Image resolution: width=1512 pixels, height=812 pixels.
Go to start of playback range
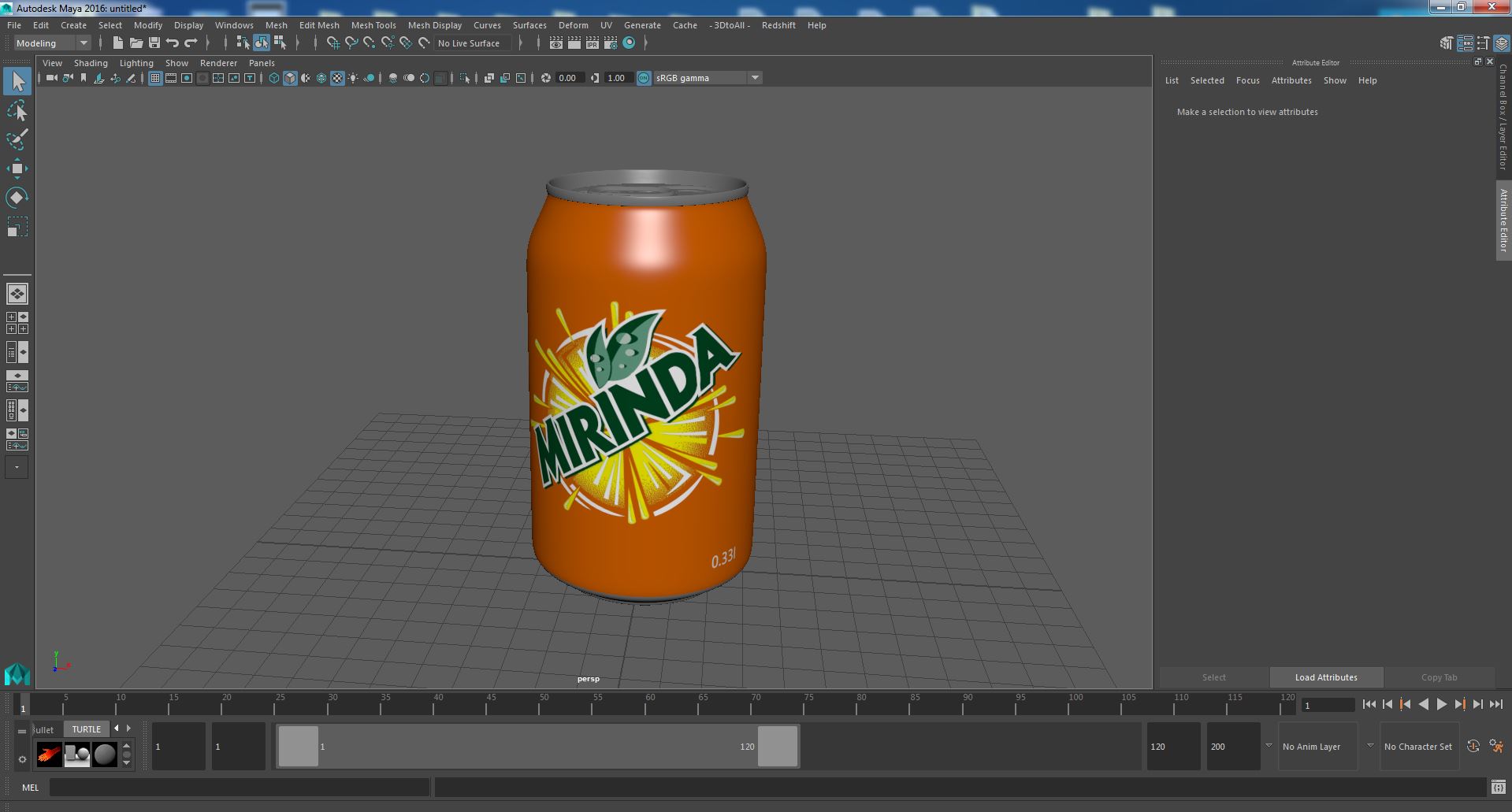(x=1369, y=705)
